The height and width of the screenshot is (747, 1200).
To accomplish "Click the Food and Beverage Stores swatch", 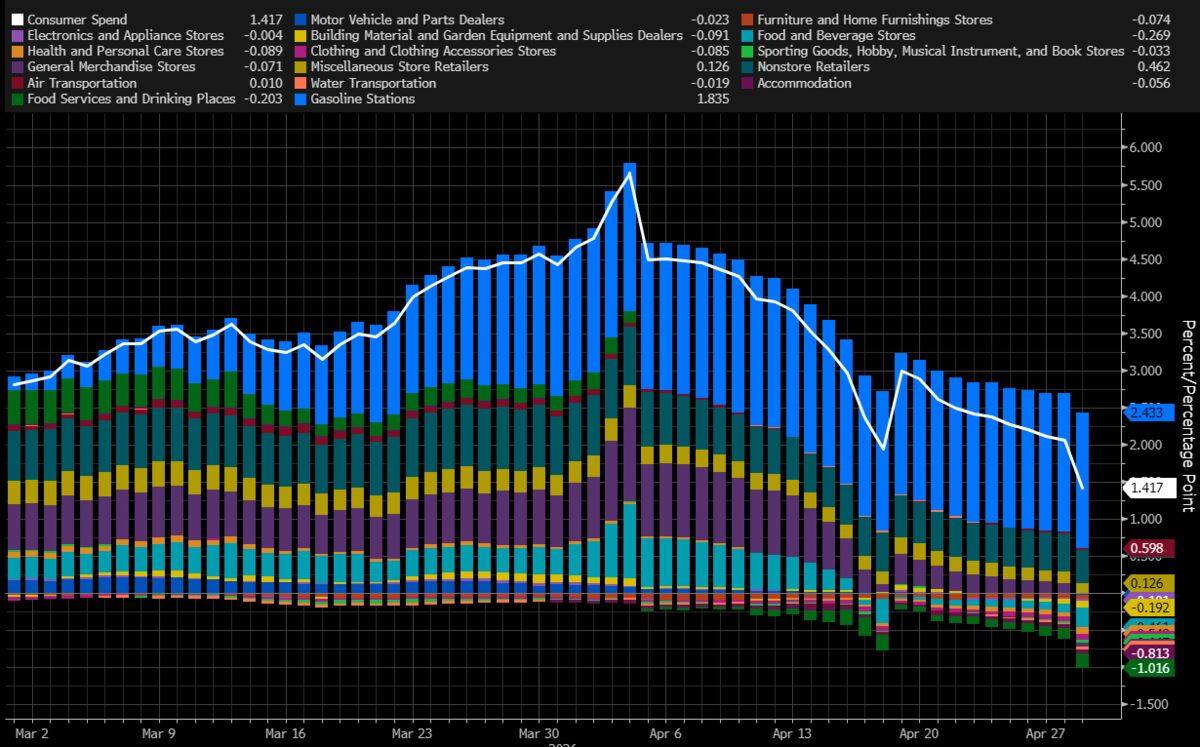I will (747, 36).
